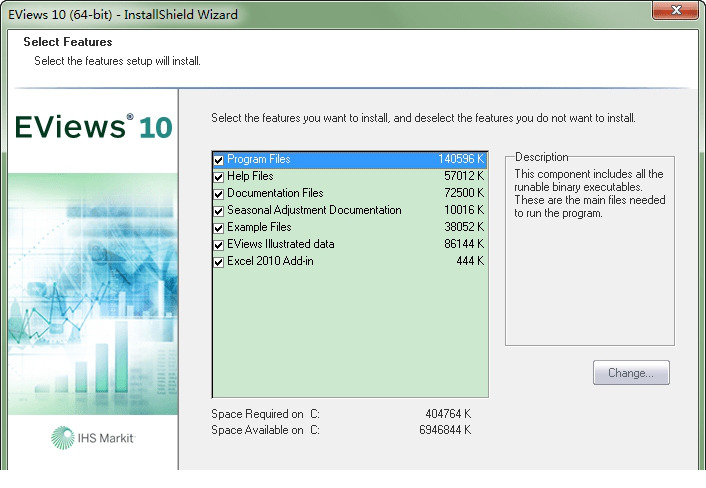Screen dimensions: 706x488
Task: Select the Documentation Files feature label
Action: coord(275,193)
